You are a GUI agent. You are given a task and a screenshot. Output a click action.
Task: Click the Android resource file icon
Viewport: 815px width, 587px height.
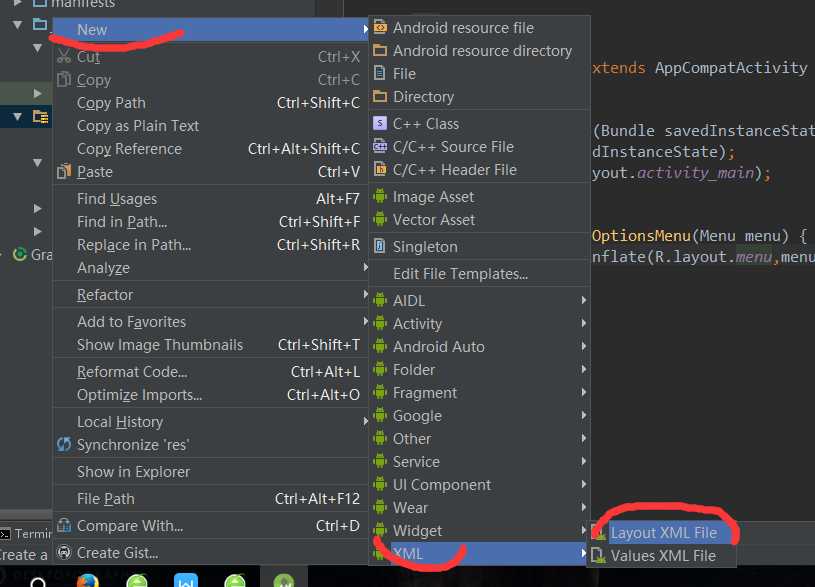click(x=380, y=27)
